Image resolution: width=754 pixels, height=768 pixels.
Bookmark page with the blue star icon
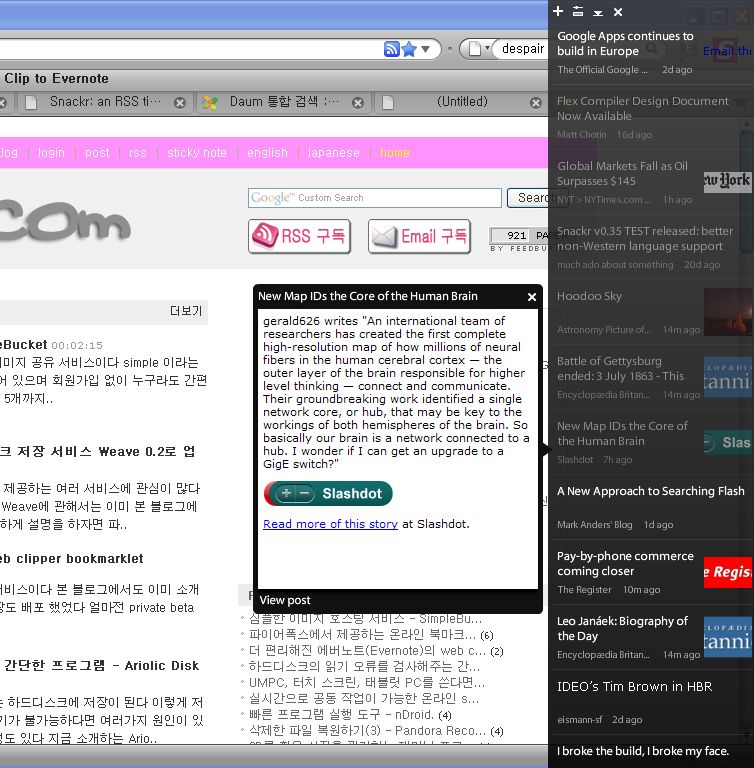coord(409,49)
